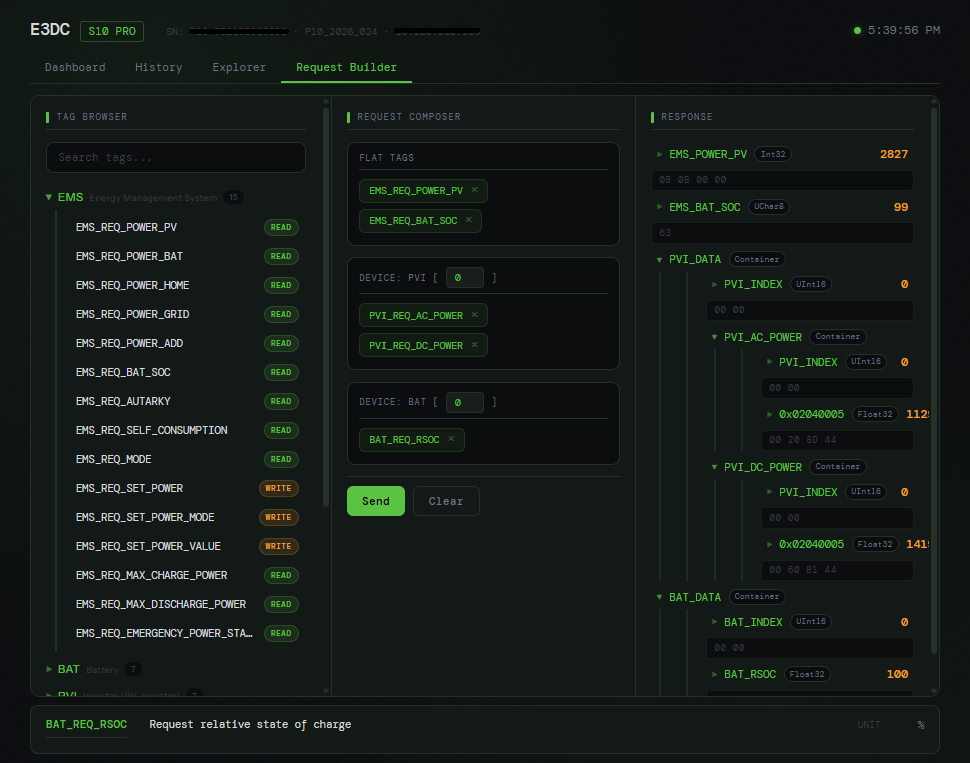Click the BAT_RSOC value 100
Viewport: 970px width, 763px height.
pyautogui.click(x=897, y=674)
